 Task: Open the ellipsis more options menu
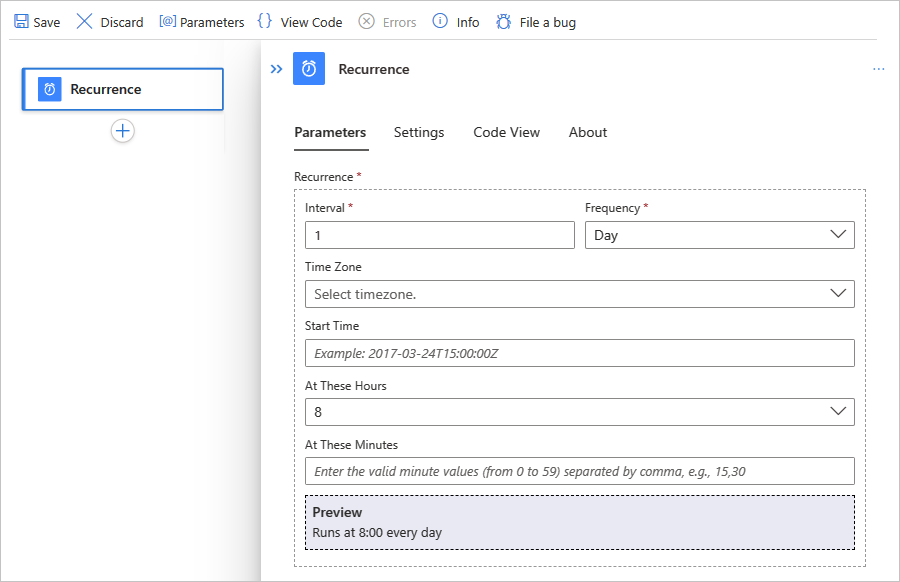point(878,69)
